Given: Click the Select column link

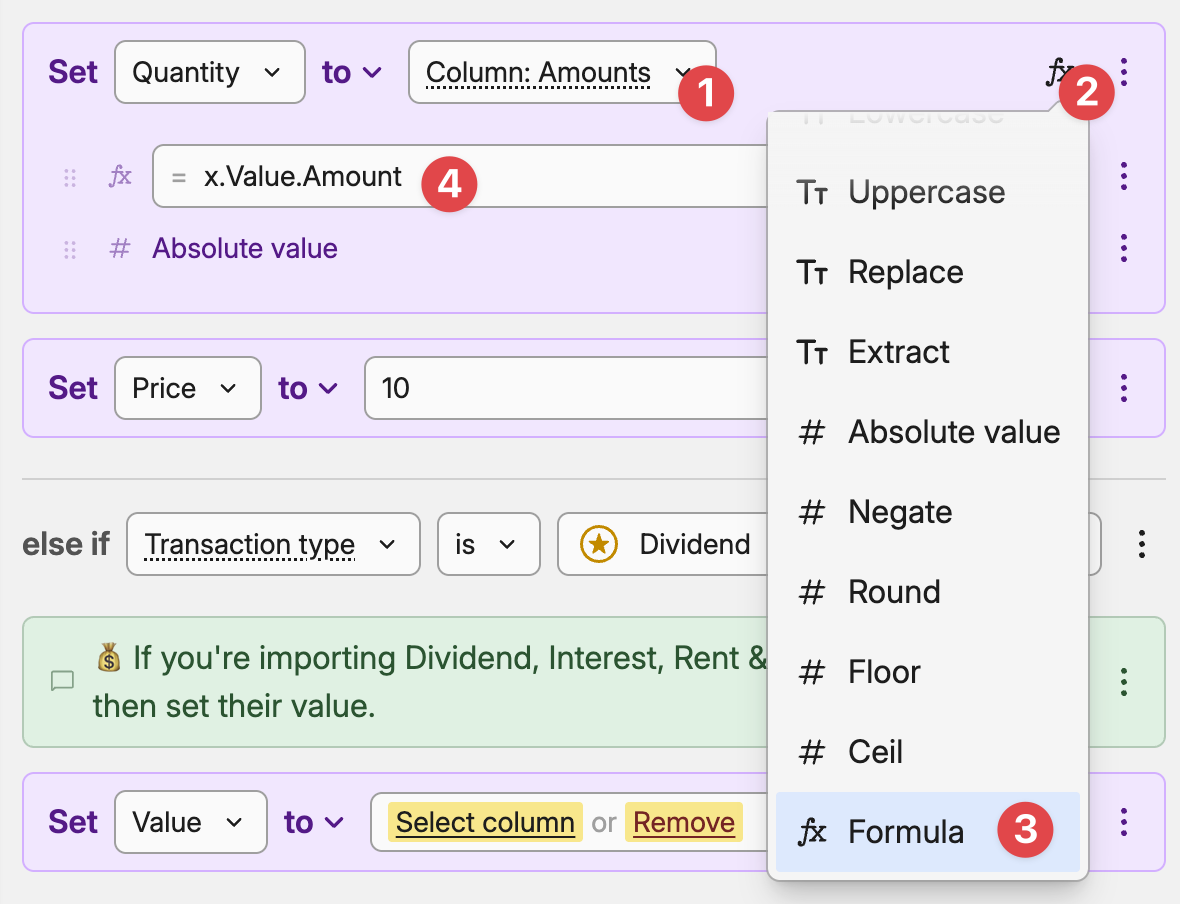Looking at the screenshot, I should [485, 822].
